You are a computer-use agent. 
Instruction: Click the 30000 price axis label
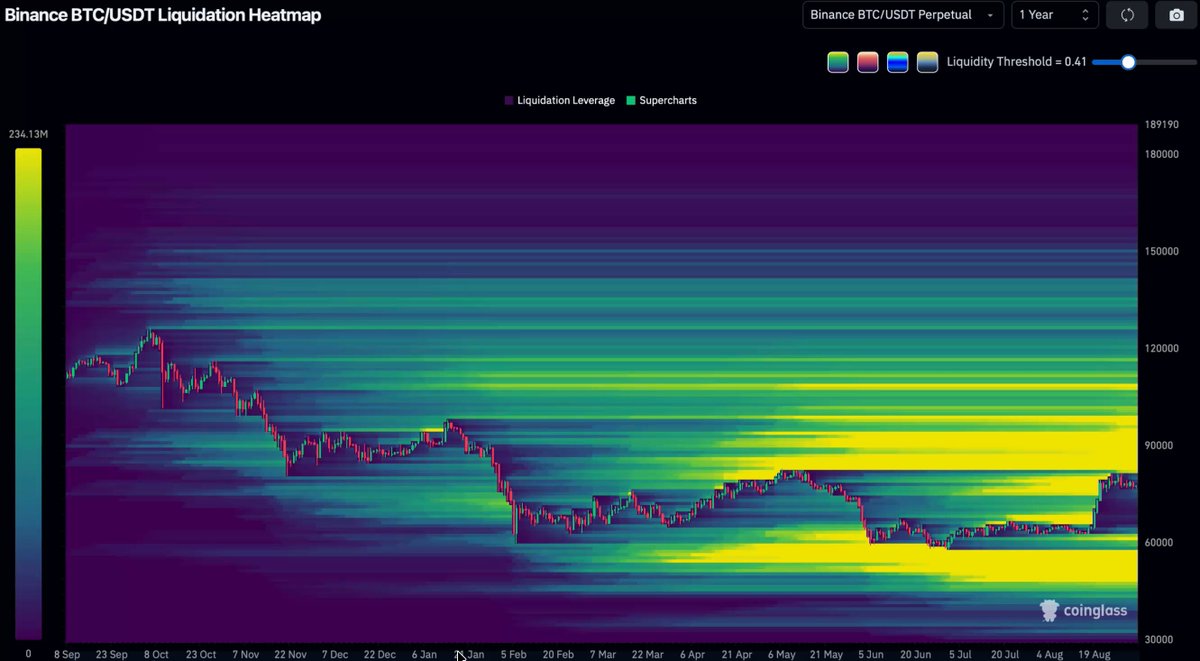[1157, 639]
